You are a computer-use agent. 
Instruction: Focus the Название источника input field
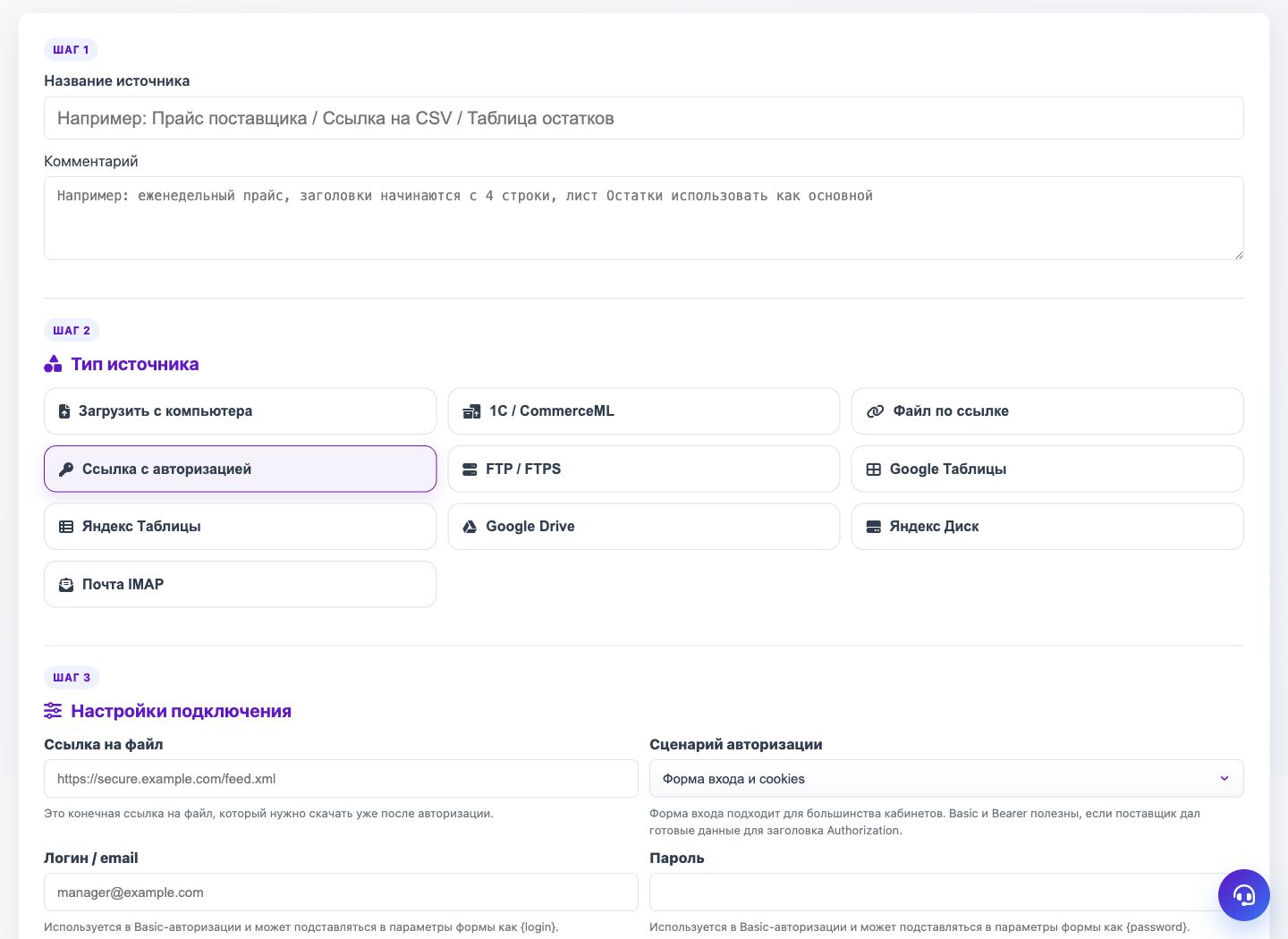[x=644, y=118]
